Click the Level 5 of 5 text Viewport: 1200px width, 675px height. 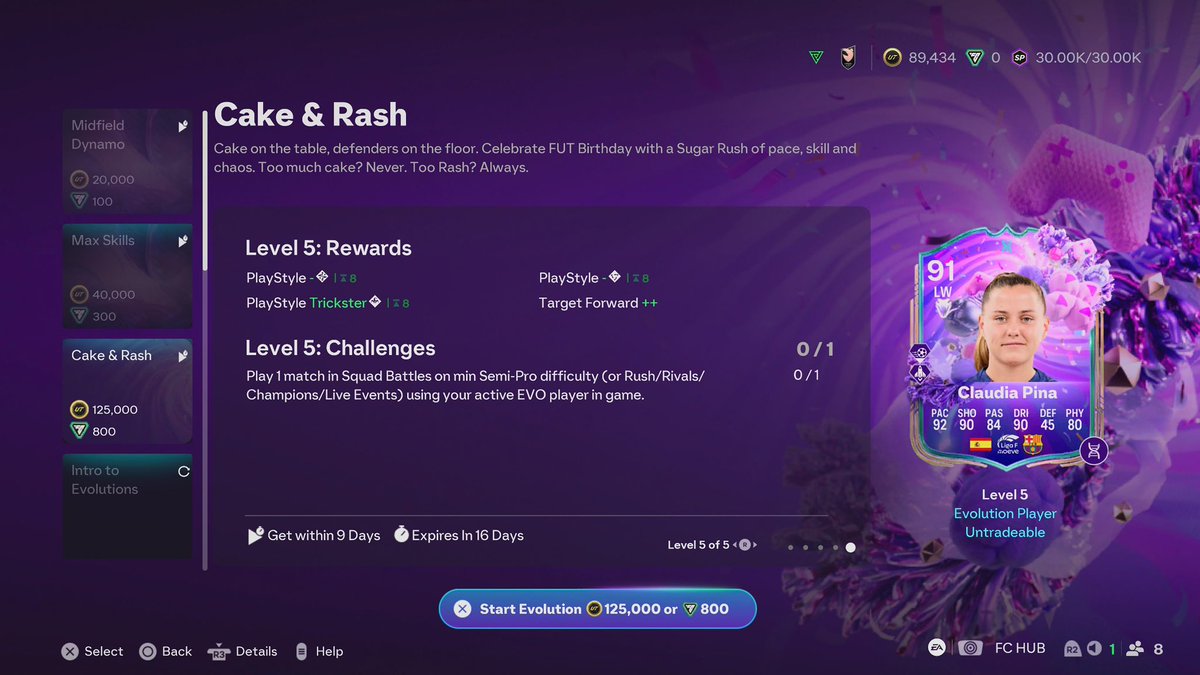click(698, 545)
